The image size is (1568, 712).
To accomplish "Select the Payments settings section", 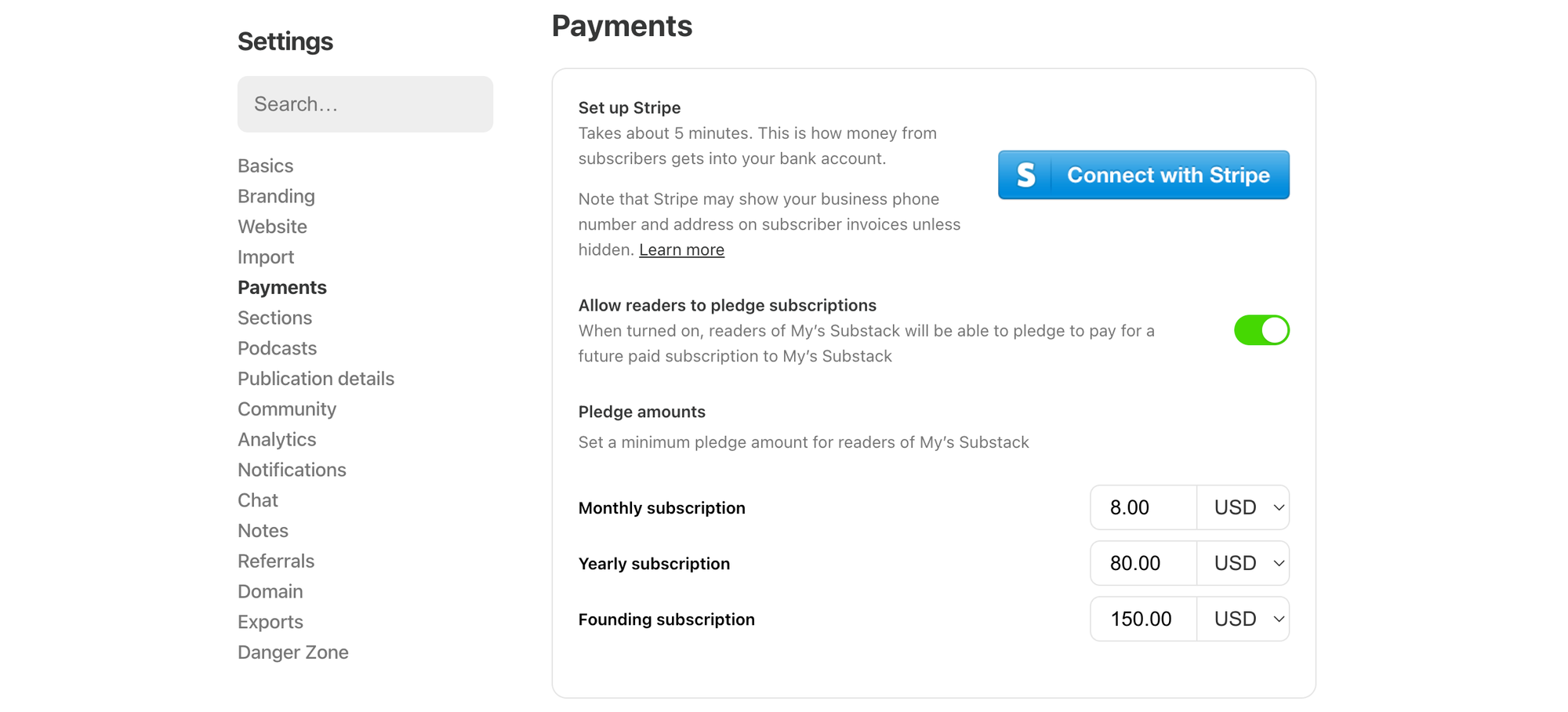I will [281, 287].
